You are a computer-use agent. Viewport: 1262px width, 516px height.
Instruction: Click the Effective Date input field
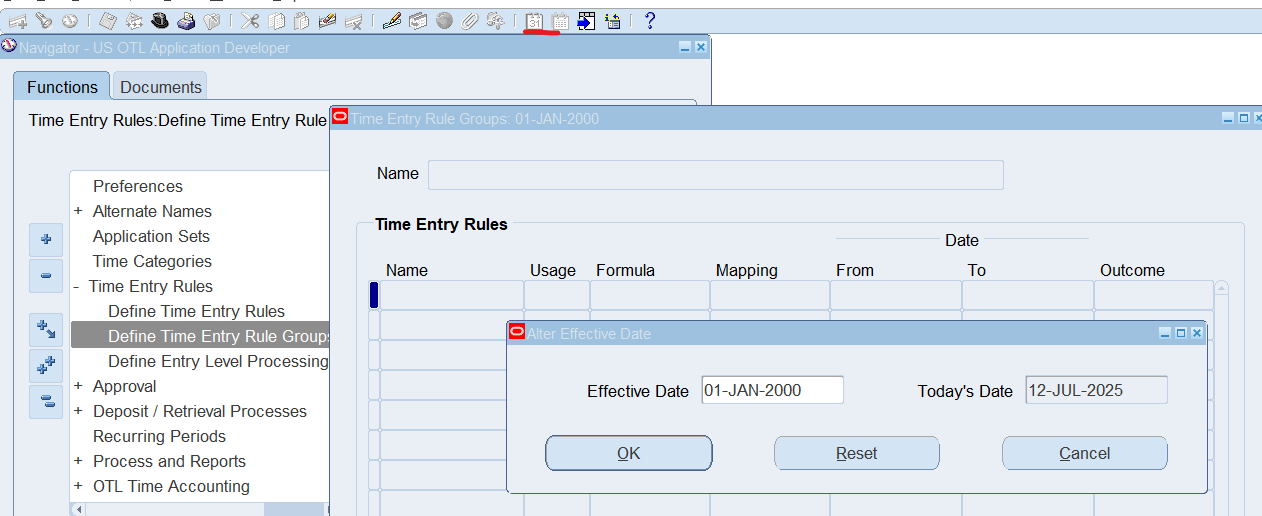771,390
